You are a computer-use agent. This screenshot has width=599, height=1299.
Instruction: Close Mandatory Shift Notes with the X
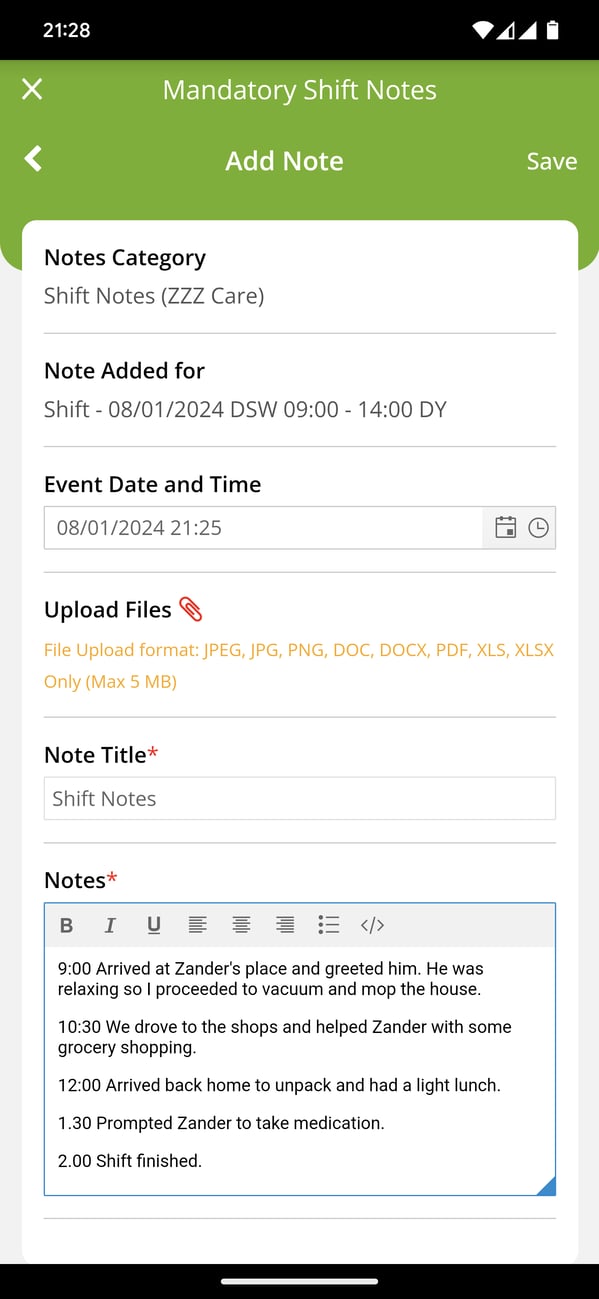pyautogui.click(x=31, y=89)
